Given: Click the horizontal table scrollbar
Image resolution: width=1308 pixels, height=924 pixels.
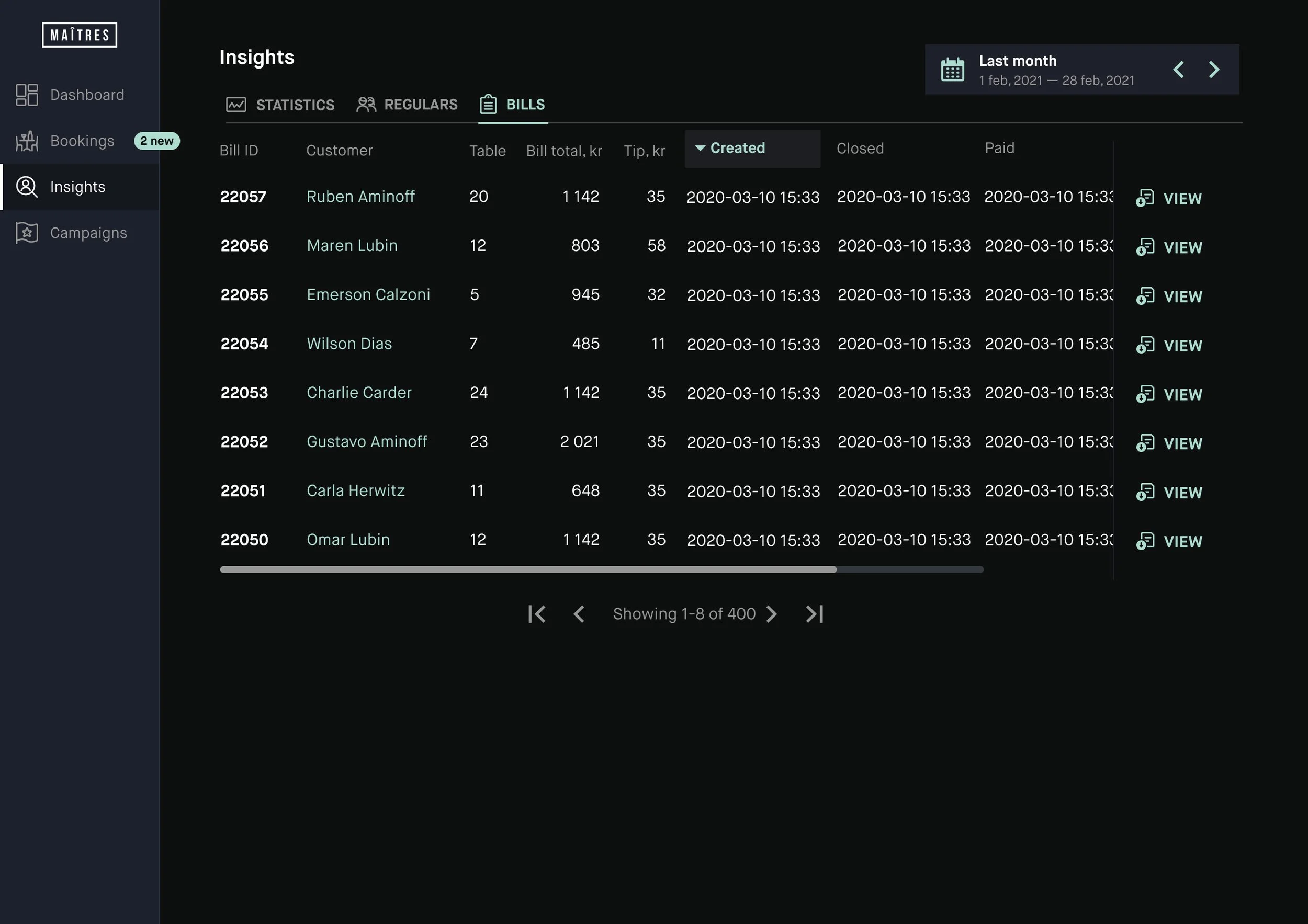Looking at the screenshot, I should (x=527, y=569).
